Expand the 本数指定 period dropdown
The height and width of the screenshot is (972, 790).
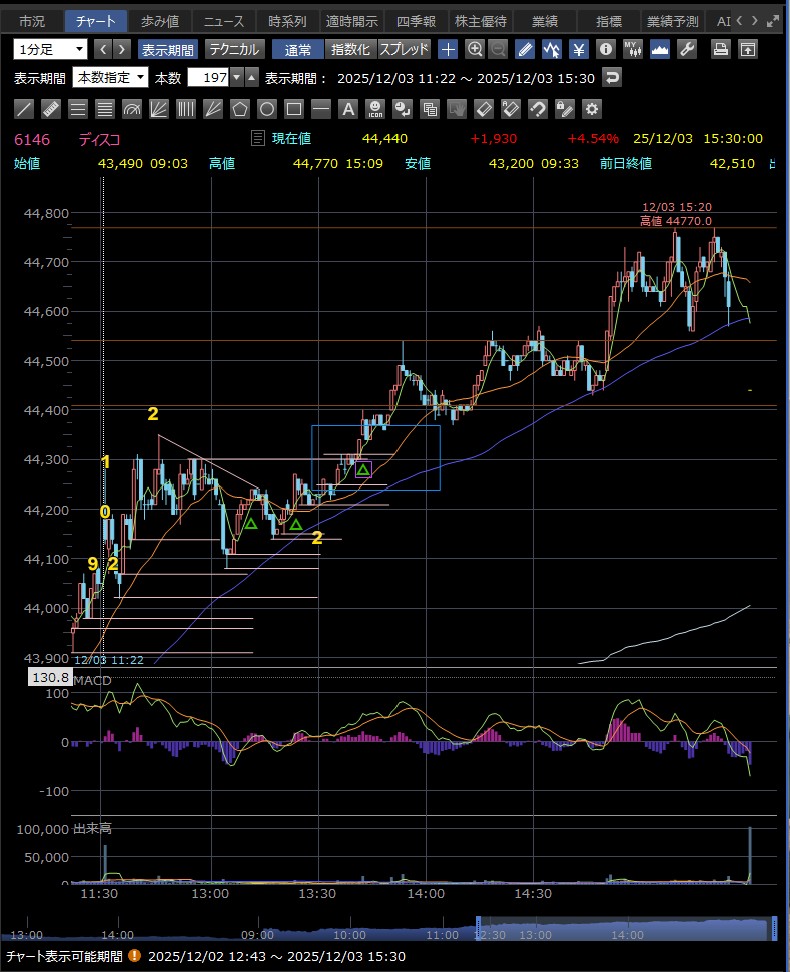[x=111, y=78]
